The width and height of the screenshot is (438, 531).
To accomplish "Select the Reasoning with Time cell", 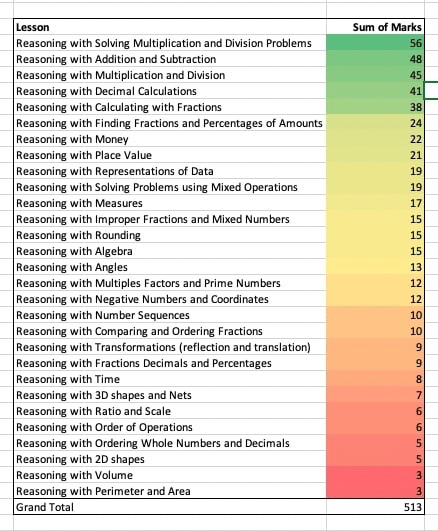I will [x=170, y=379].
